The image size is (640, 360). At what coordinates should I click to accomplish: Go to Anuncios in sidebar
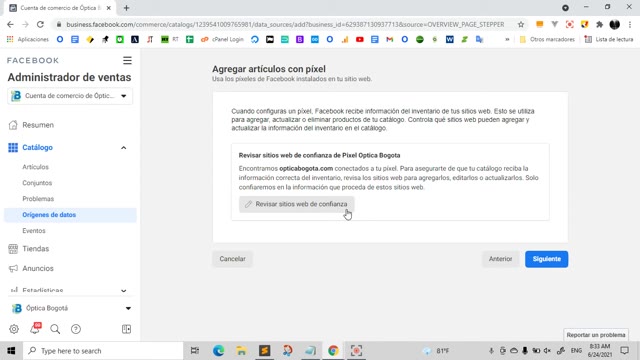click(38, 268)
